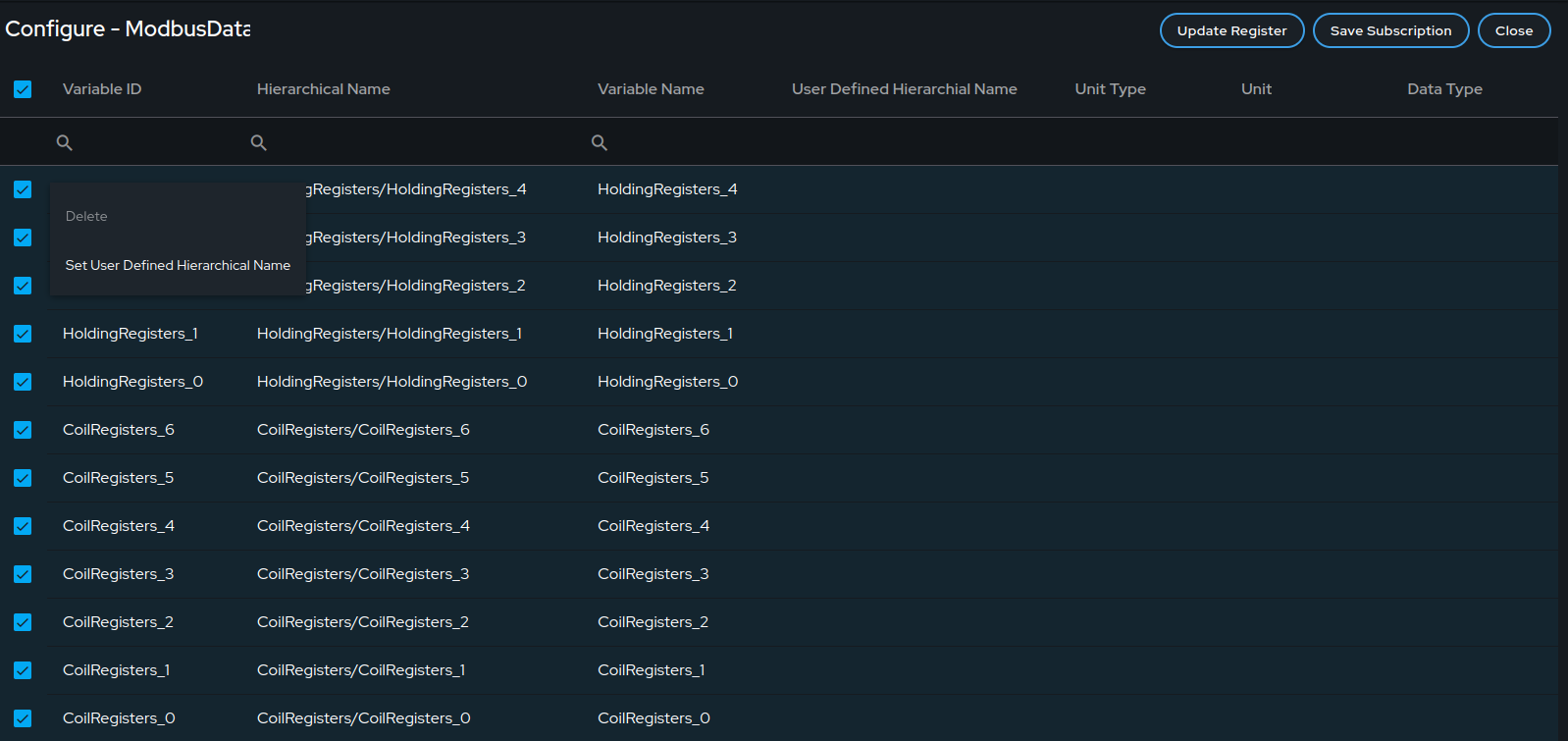Image resolution: width=1568 pixels, height=741 pixels.
Task: Select HoldingRegisters_1 in Variable ID column
Action: [131, 334]
